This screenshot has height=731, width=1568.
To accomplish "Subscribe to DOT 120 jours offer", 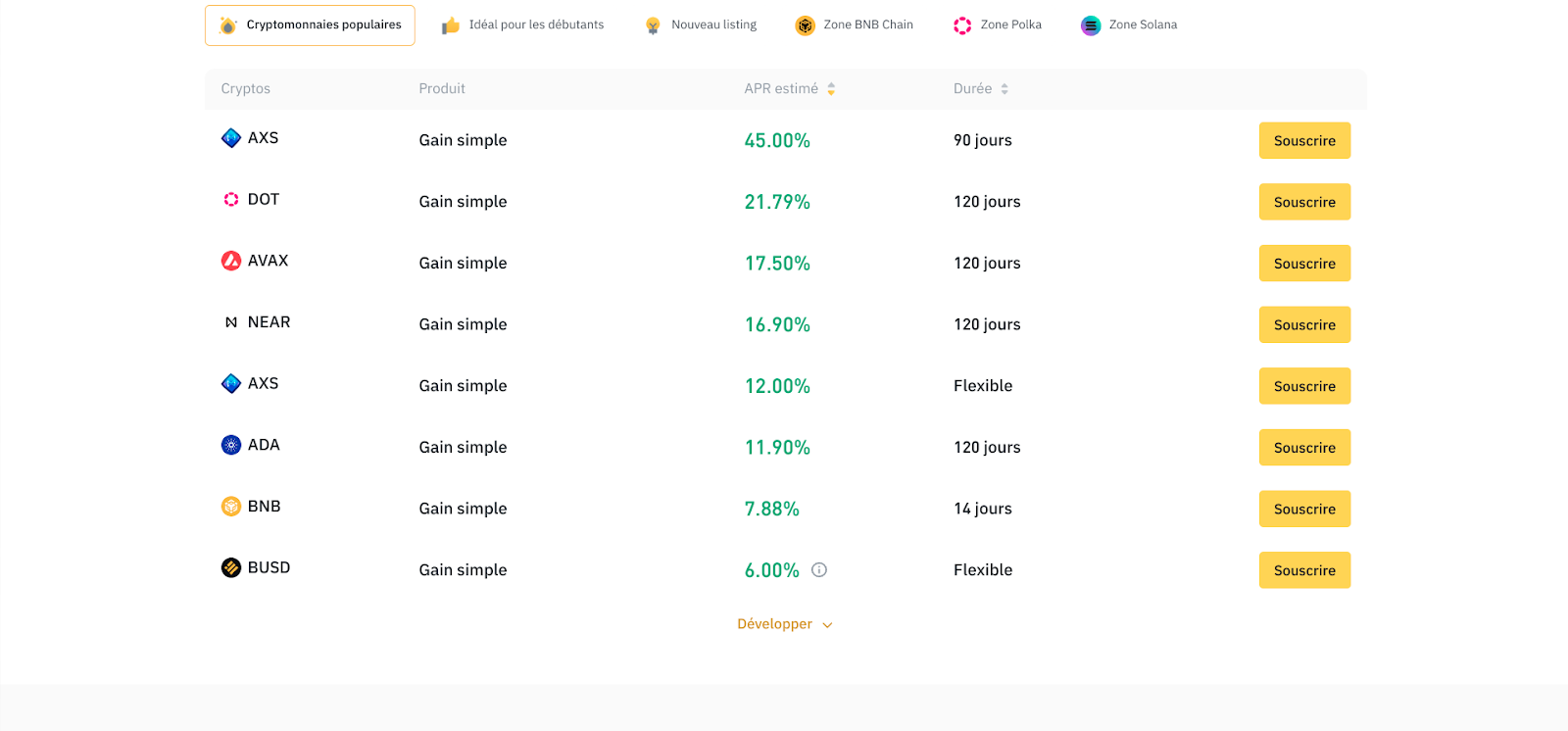I will coord(1304,202).
